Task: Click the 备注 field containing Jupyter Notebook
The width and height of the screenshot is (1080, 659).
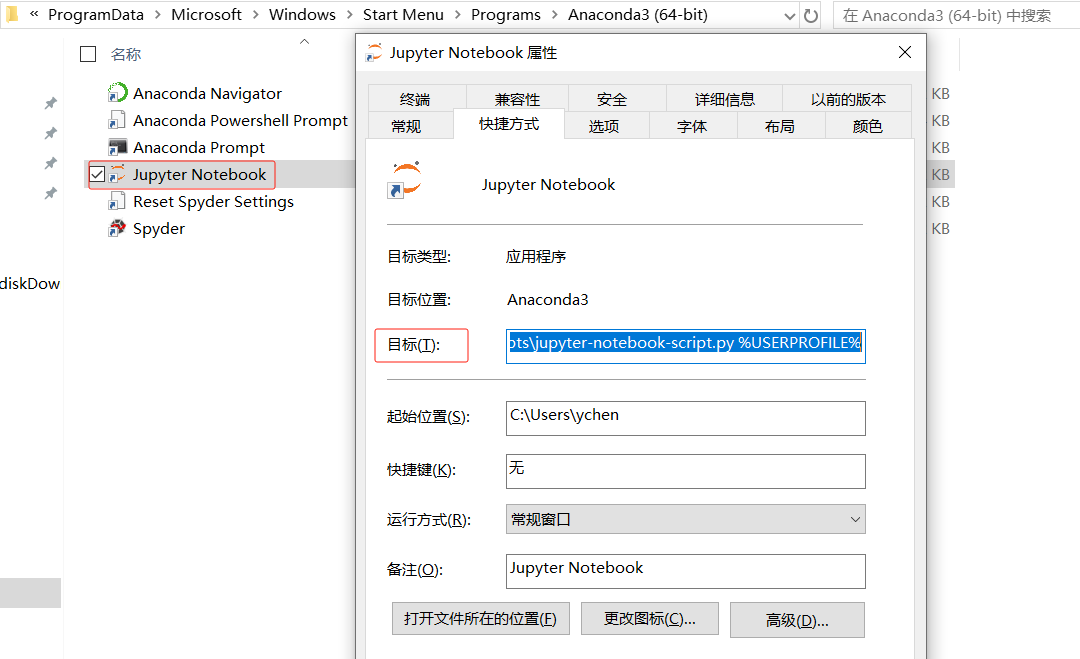Action: click(685, 571)
